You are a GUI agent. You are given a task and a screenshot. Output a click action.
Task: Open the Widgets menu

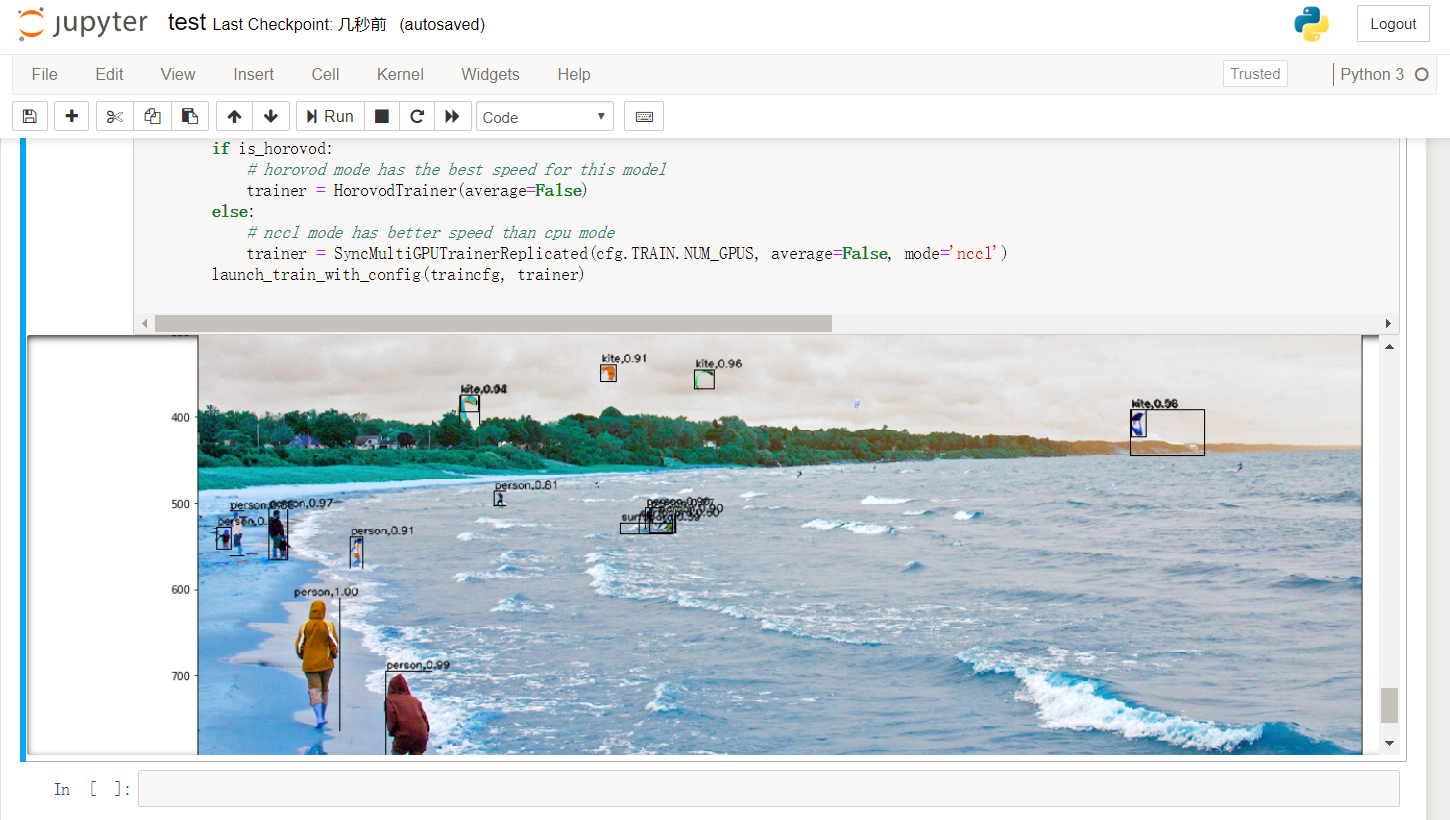[x=490, y=74]
